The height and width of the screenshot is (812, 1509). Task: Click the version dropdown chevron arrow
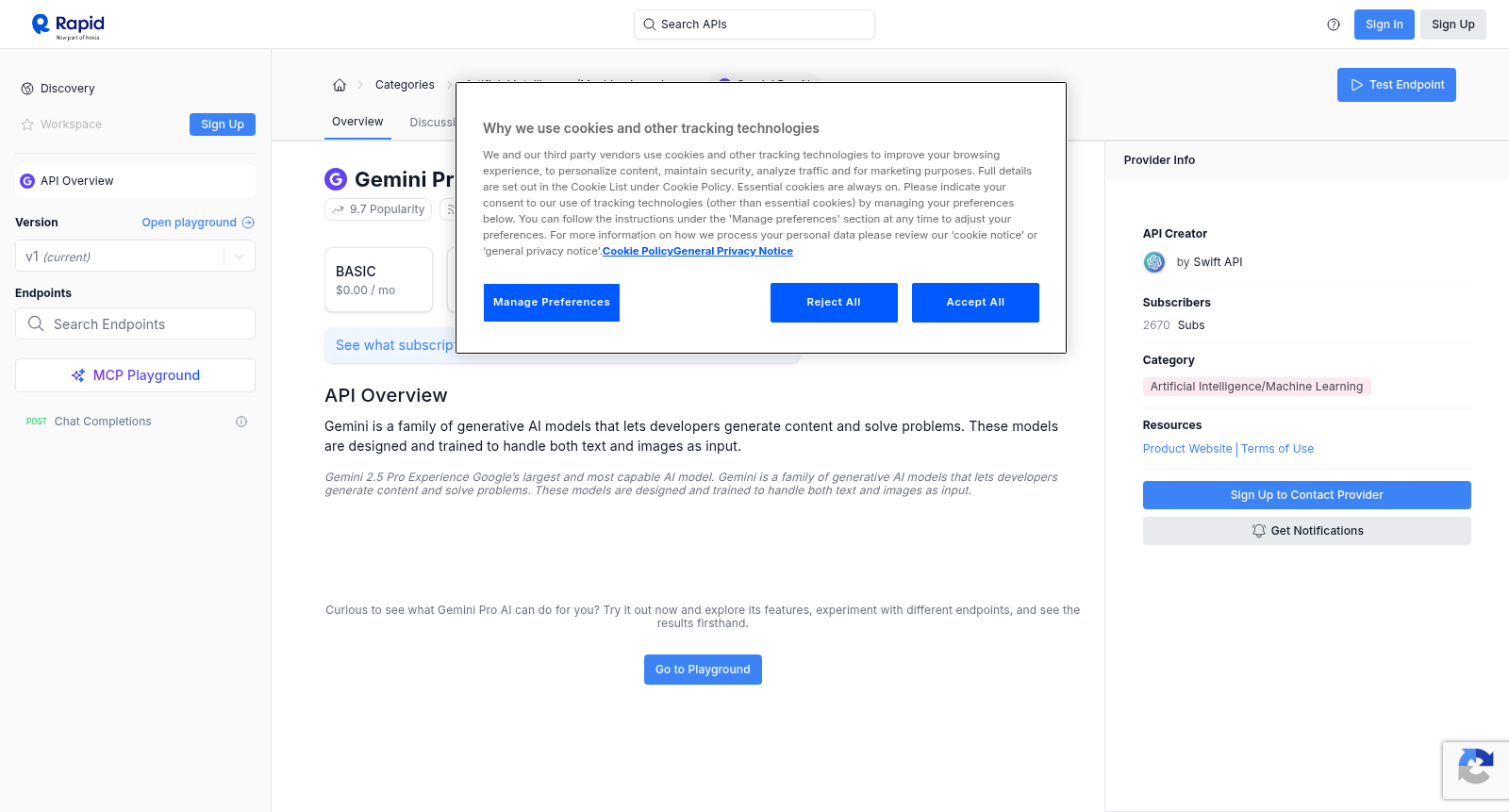click(x=240, y=257)
